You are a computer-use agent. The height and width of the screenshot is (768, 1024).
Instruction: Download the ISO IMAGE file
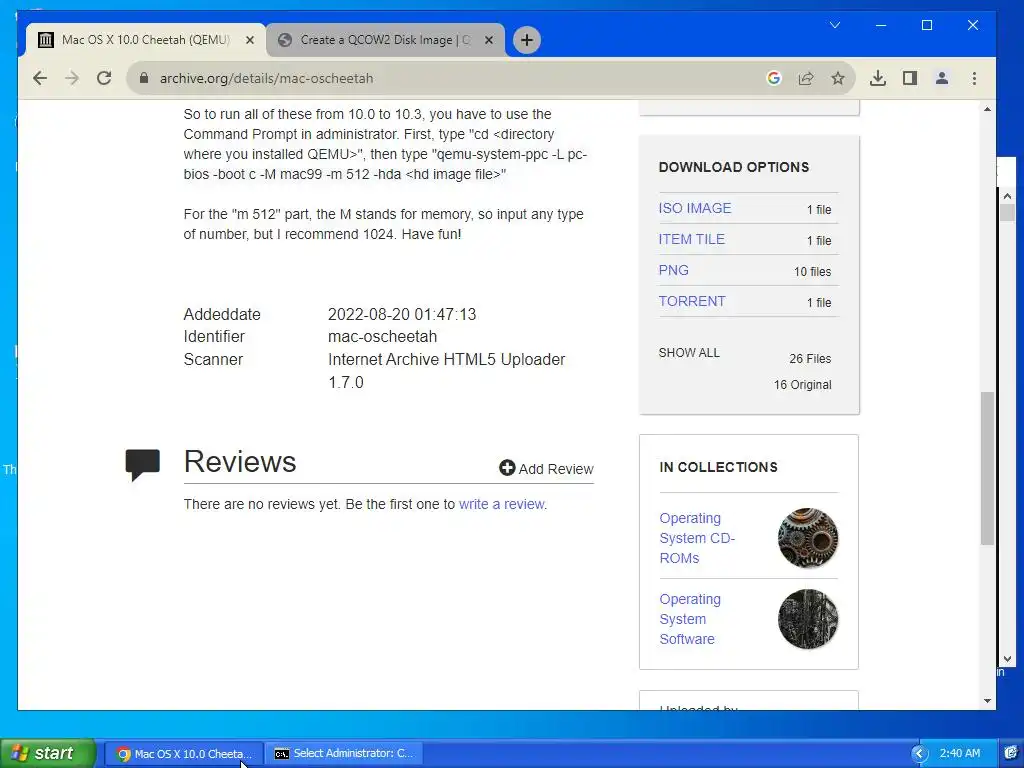(695, 208)
